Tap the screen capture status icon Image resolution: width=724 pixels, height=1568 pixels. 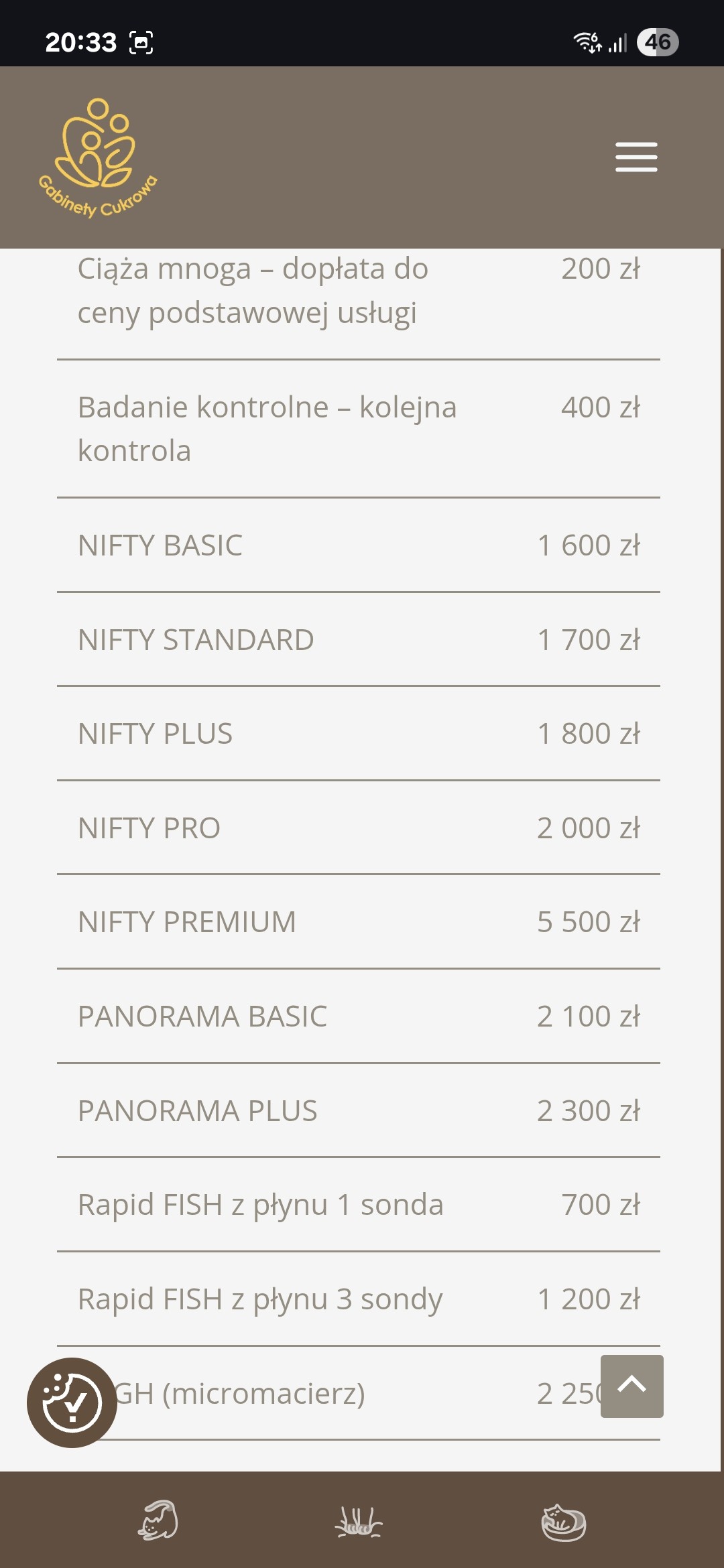tap(141, 42)
